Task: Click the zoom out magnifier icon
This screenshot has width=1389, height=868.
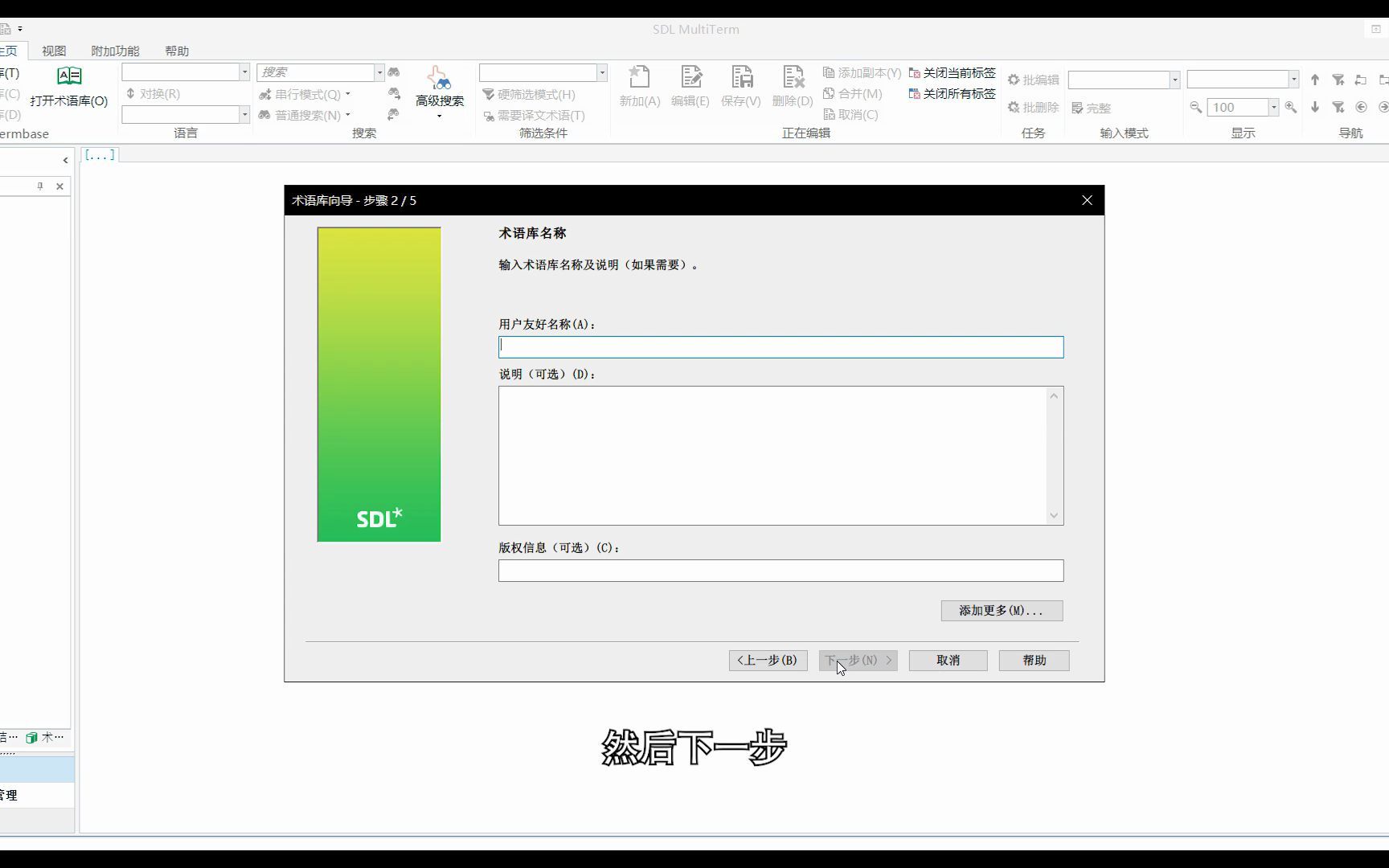Action: 1196,107
